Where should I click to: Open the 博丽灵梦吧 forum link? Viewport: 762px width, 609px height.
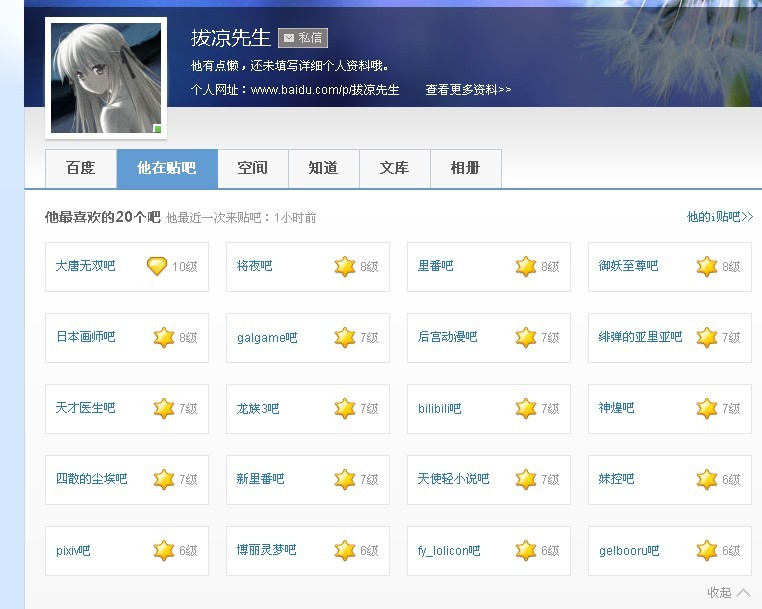(x=266, y=550)
